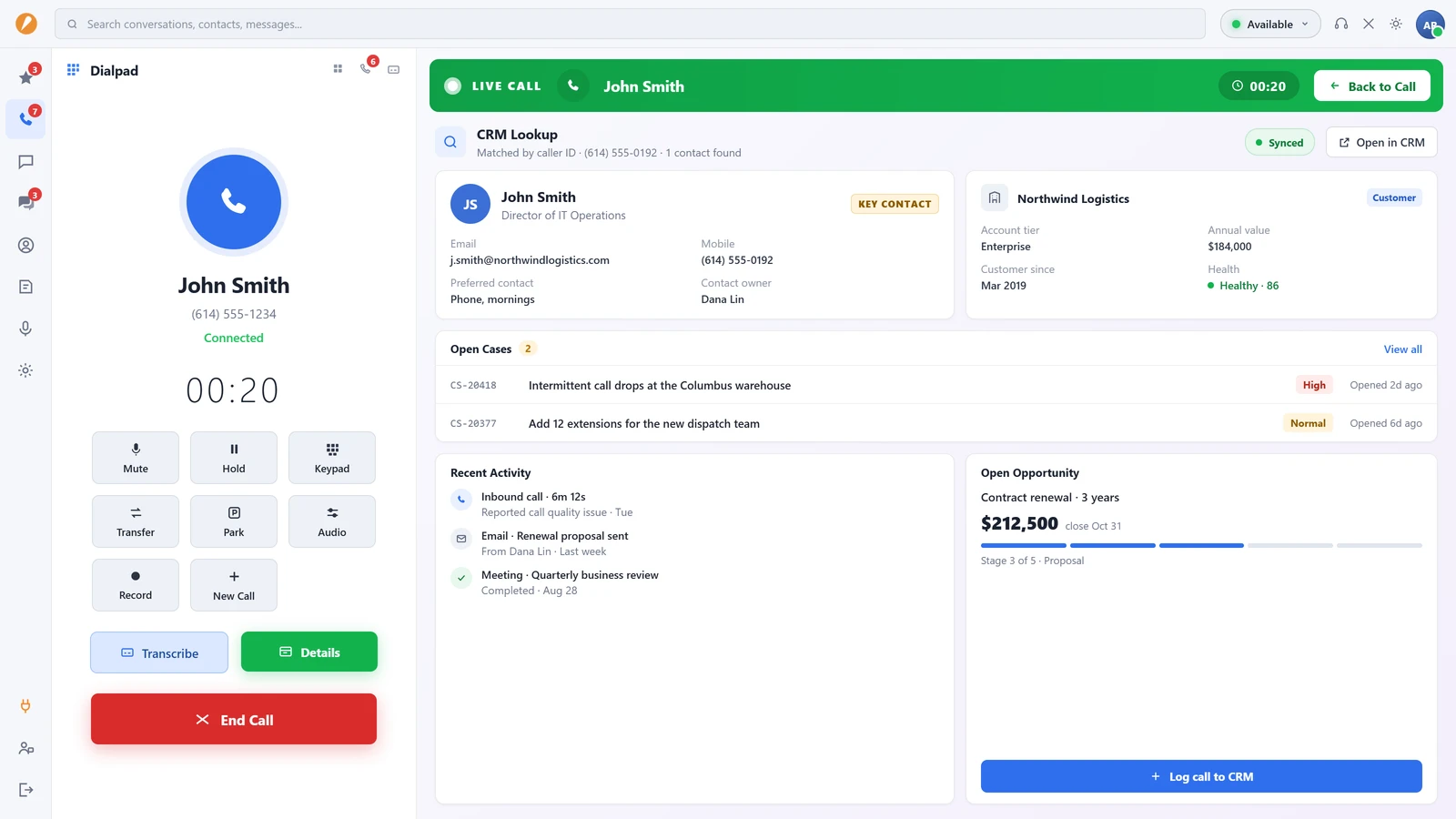Click the search conversations input field

coord(630,24)
